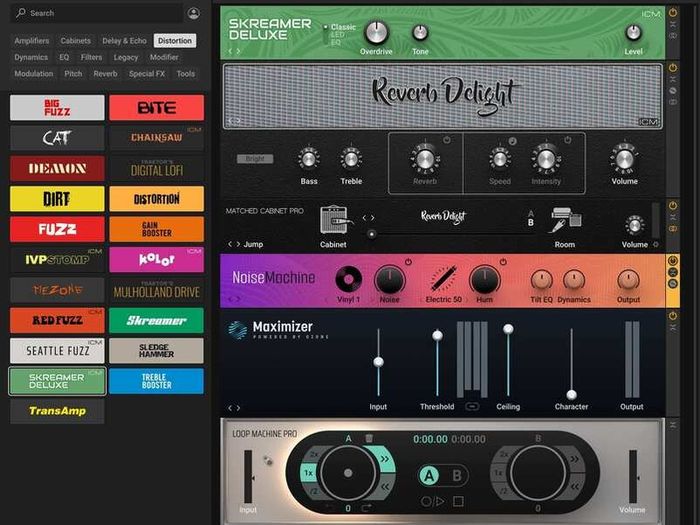Click the cabinet microphone position slider
The image size is (700, 525).
(371, 234)
